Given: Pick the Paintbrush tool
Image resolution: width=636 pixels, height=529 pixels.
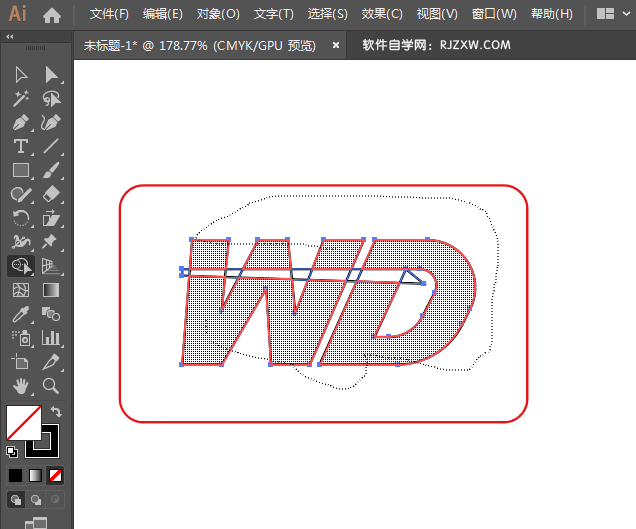Looking at the screenshot, I should pyautogui.click(x=51, y=170).
